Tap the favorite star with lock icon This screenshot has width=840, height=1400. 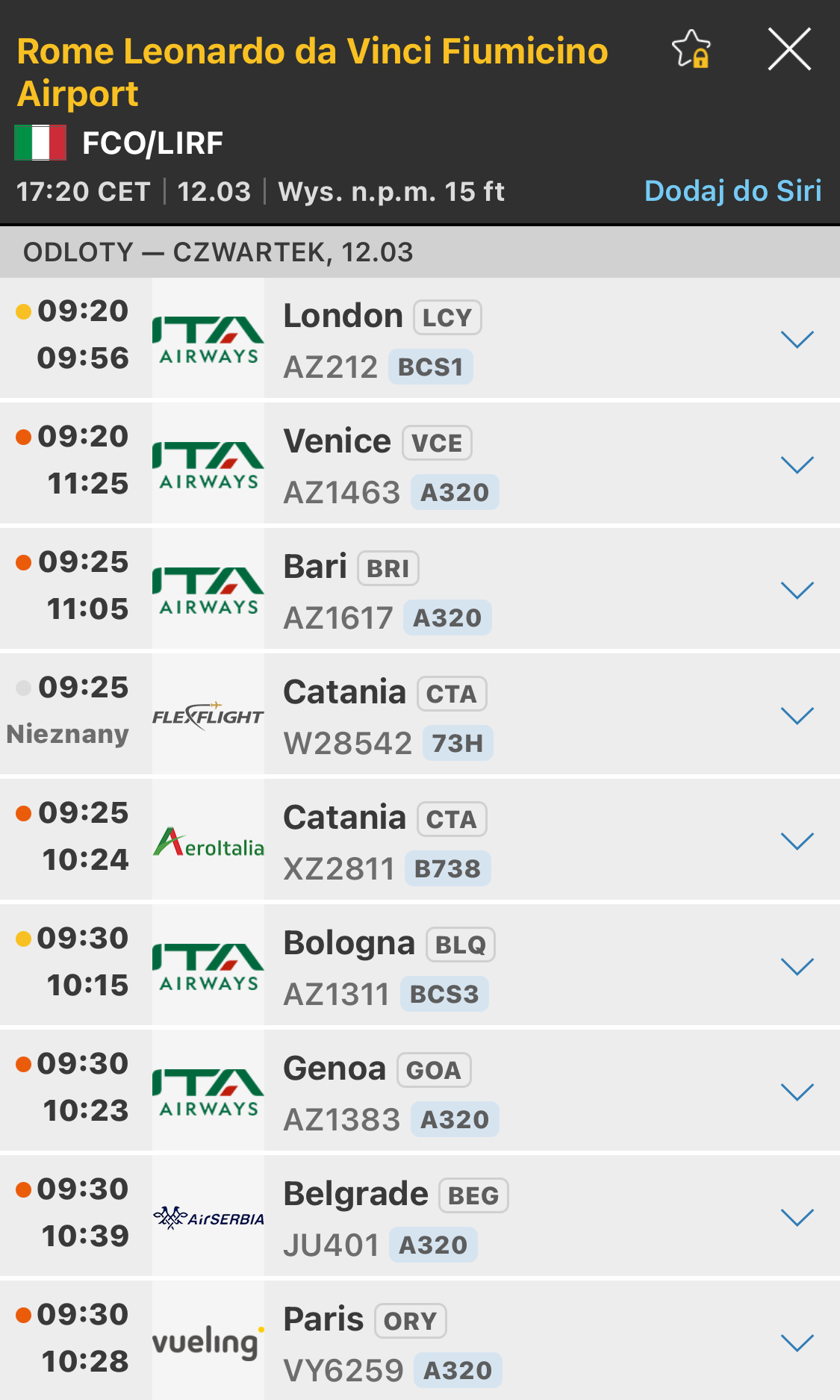pyautogui.click(x=691, y=49)
